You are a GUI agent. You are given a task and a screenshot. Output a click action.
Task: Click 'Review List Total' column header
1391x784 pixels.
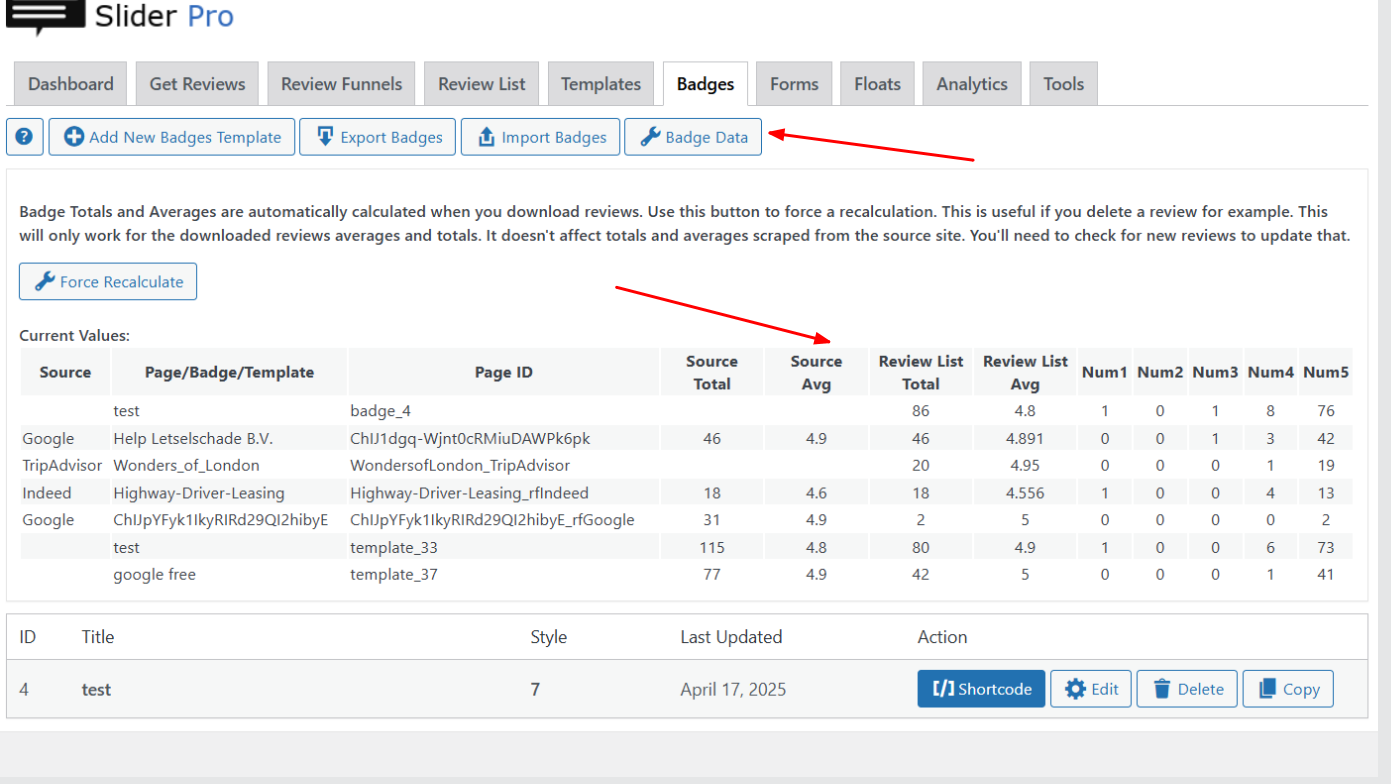coord(921,372)
